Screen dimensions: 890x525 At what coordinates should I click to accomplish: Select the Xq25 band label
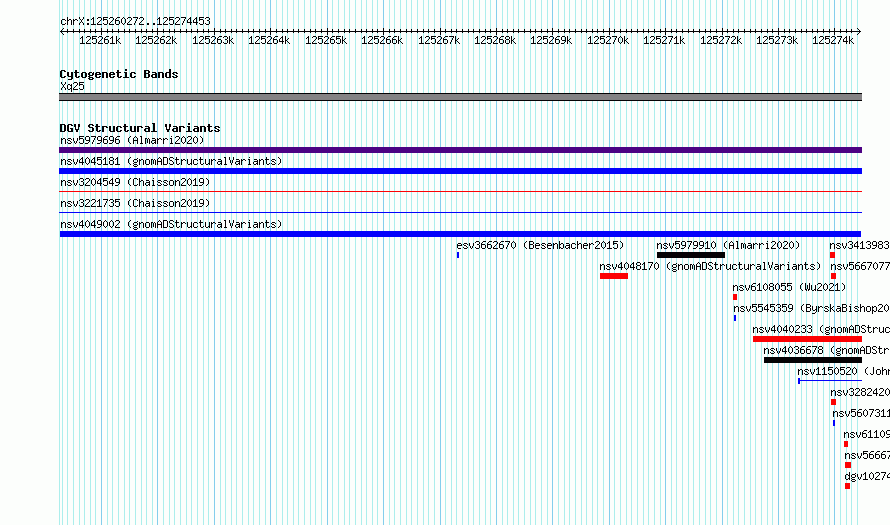pos(72,86)
